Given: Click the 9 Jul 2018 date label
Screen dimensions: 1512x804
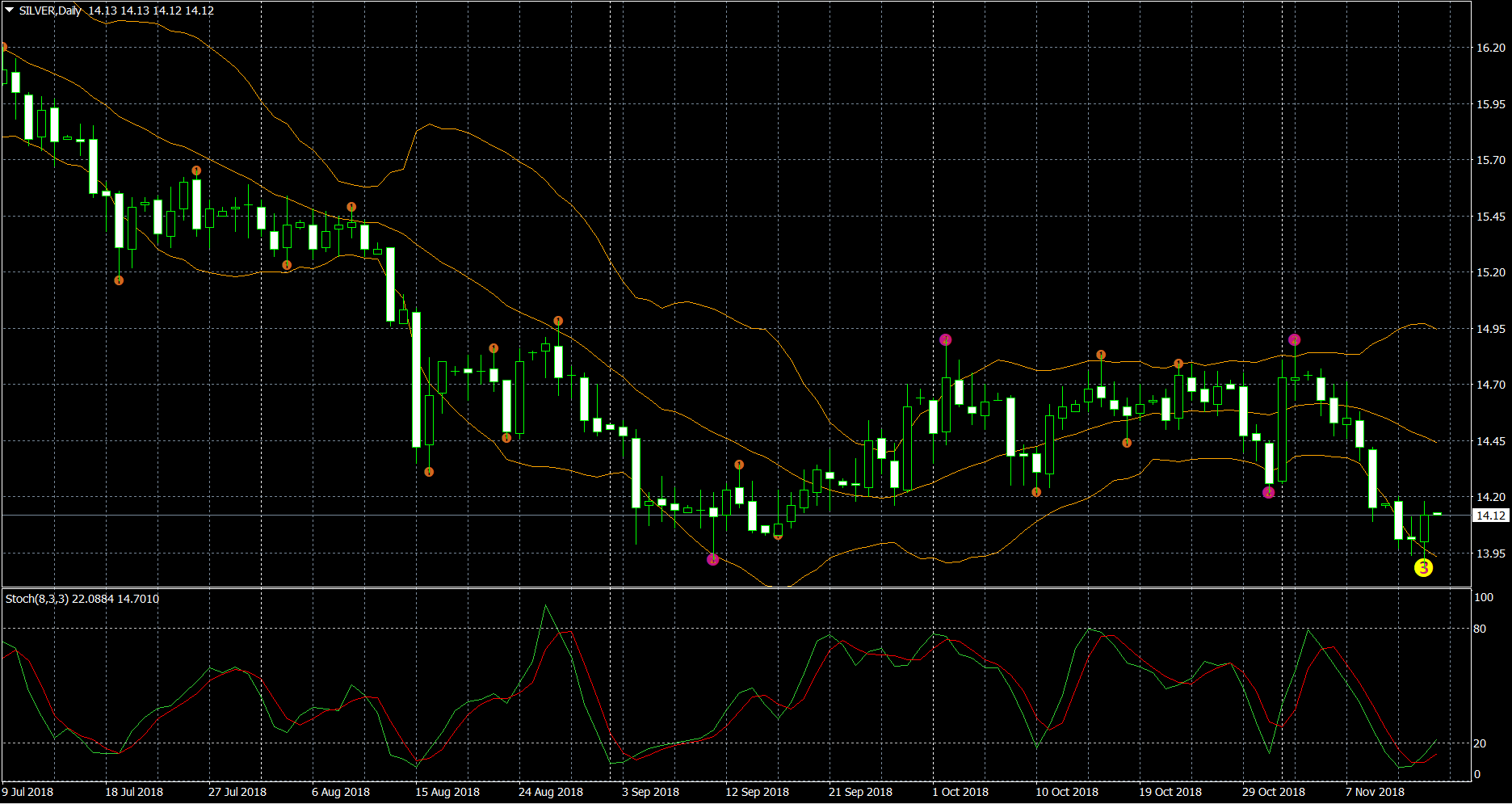Looking at the screenshot, I should (x=28, y=792).
